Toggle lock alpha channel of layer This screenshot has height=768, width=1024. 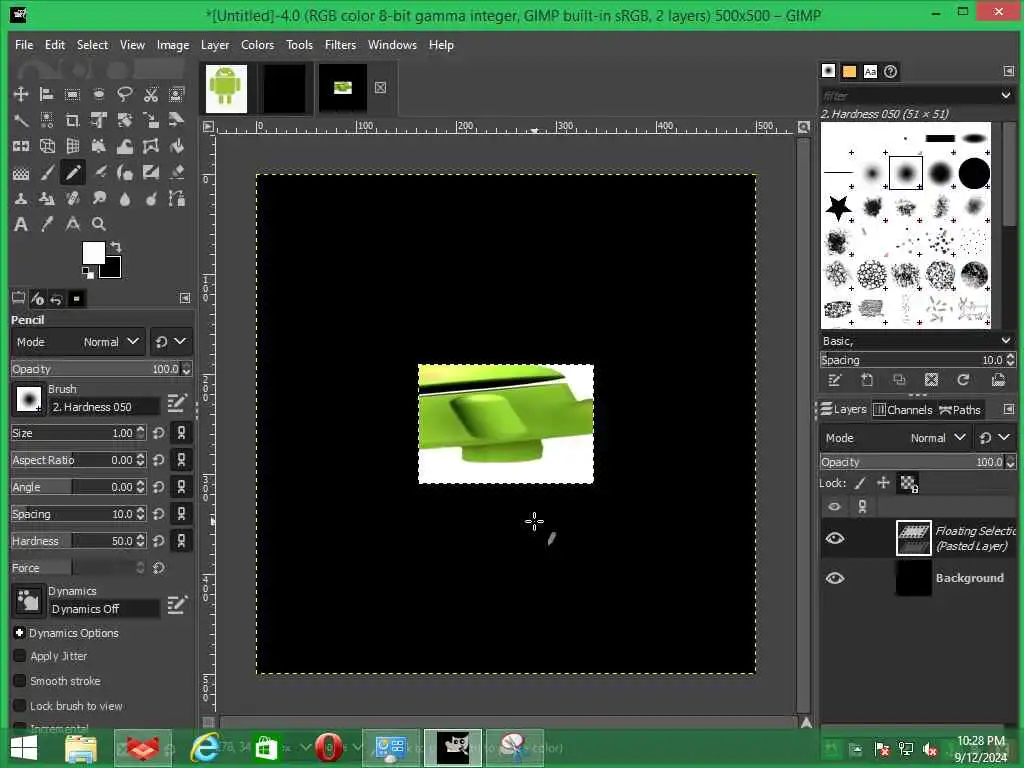(908, 483)
